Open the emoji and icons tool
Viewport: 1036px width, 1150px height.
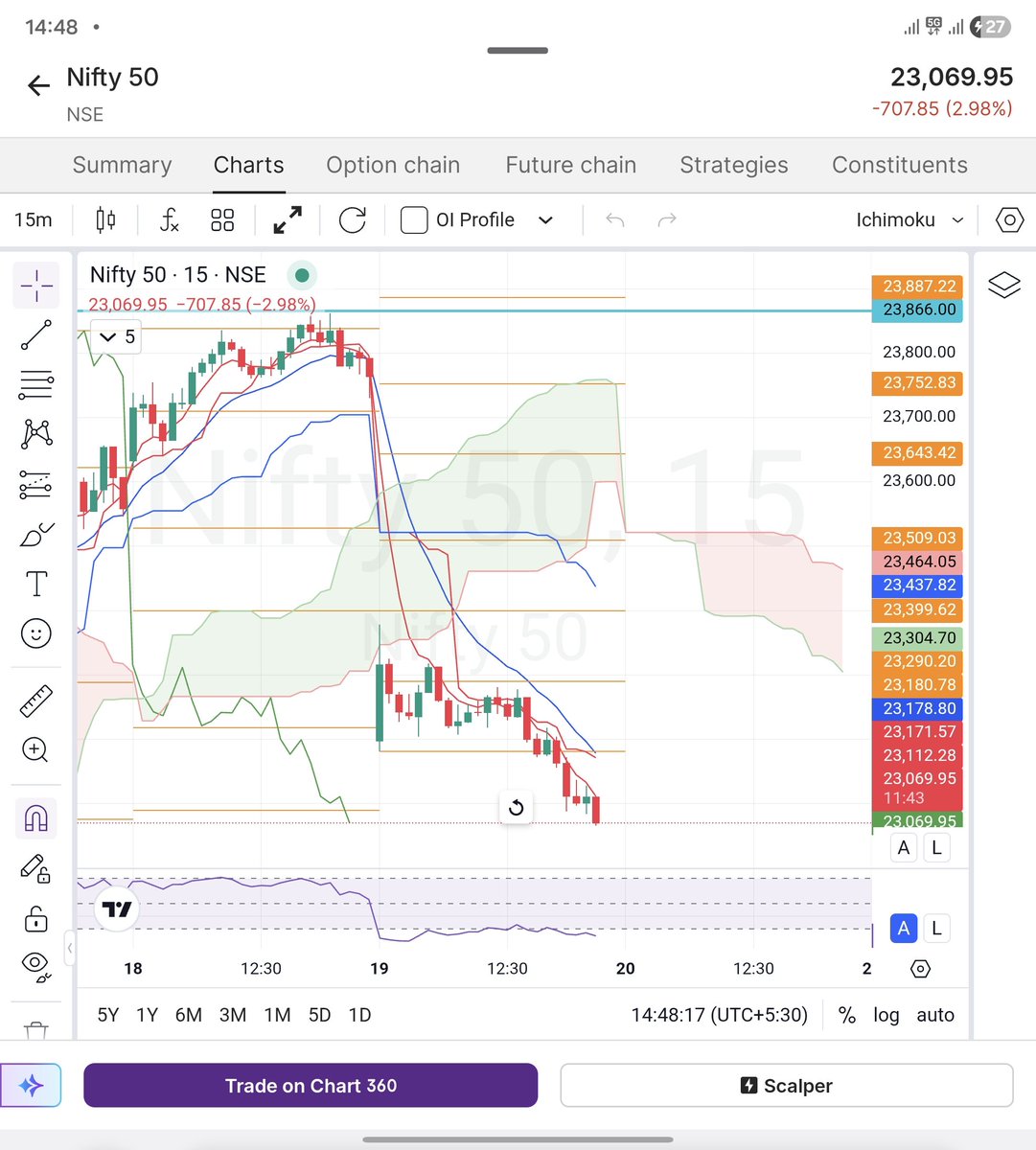(x=36, y=633)
